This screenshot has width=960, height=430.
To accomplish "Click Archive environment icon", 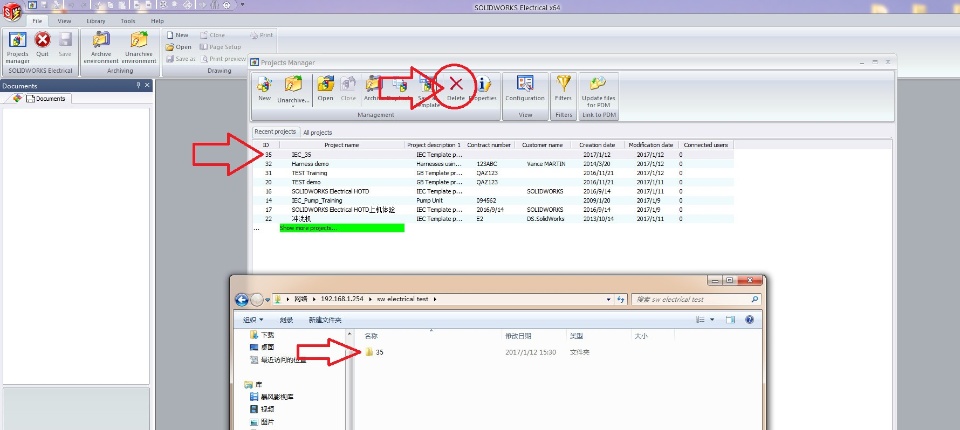I will [101, 40].
